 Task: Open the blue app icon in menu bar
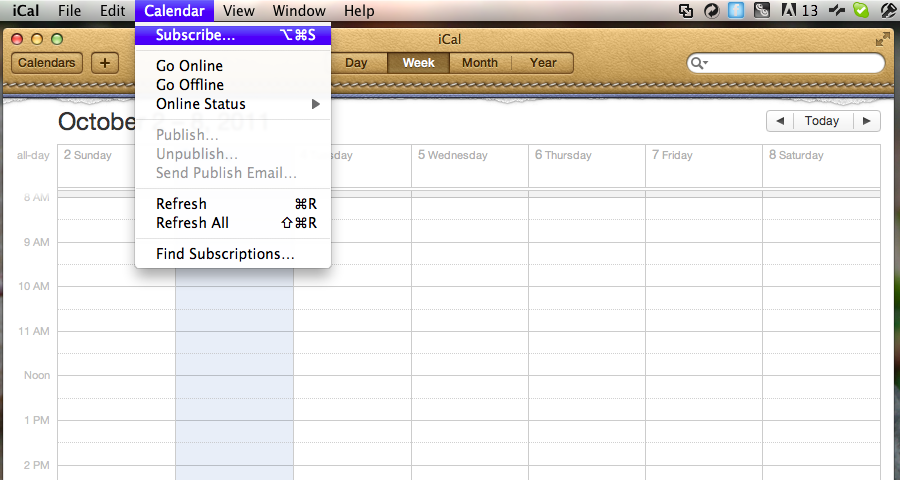pyautogui.click(x=736, y=10)
